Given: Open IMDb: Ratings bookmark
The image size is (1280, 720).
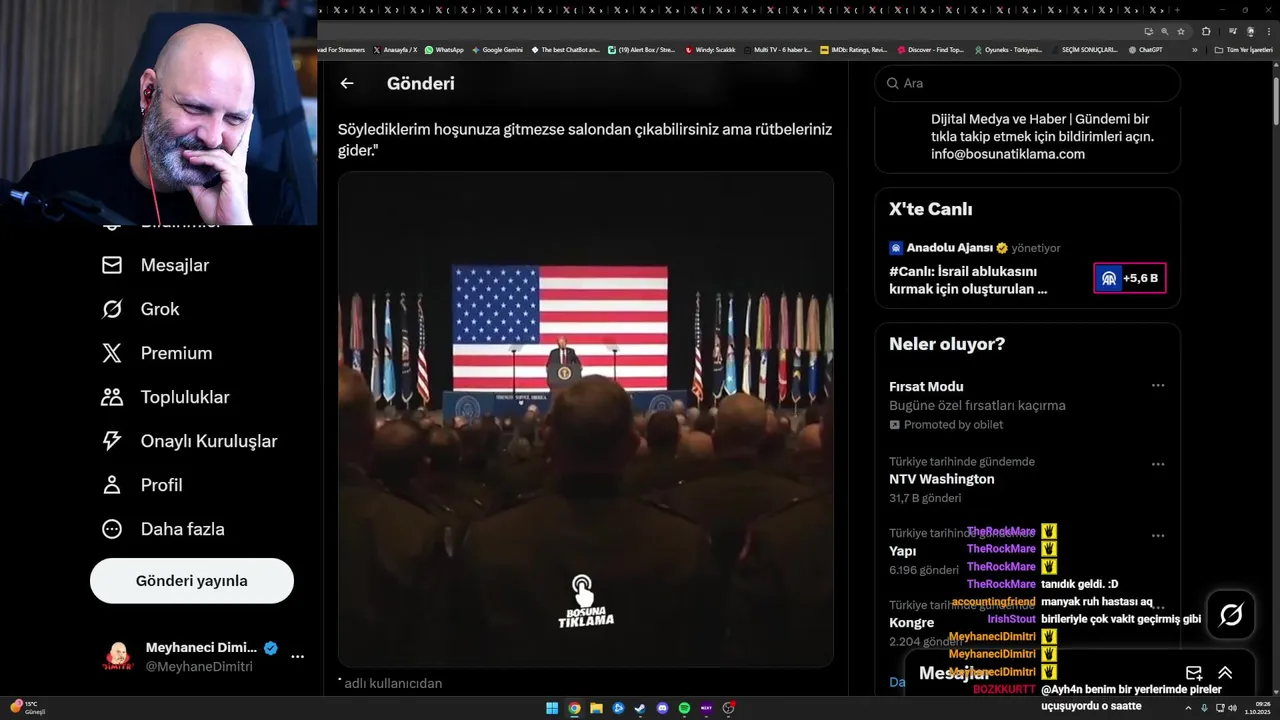Looking at the screenshot, I should click(x=853, y=50).
